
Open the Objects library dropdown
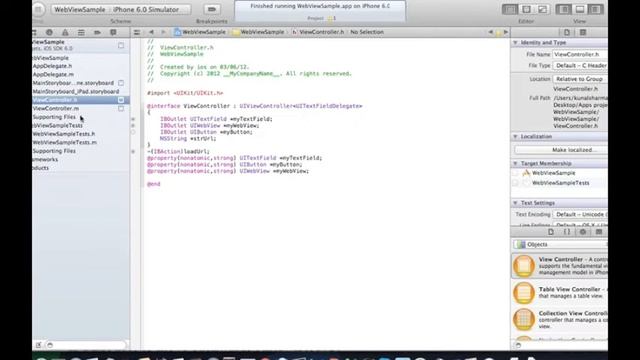point(560,244)
